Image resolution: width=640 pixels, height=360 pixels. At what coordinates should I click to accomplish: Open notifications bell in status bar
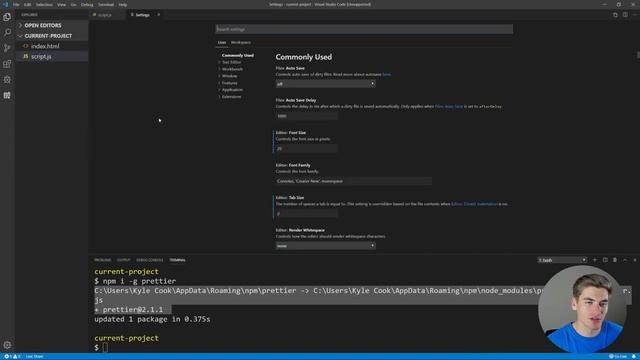pos(634,356)
